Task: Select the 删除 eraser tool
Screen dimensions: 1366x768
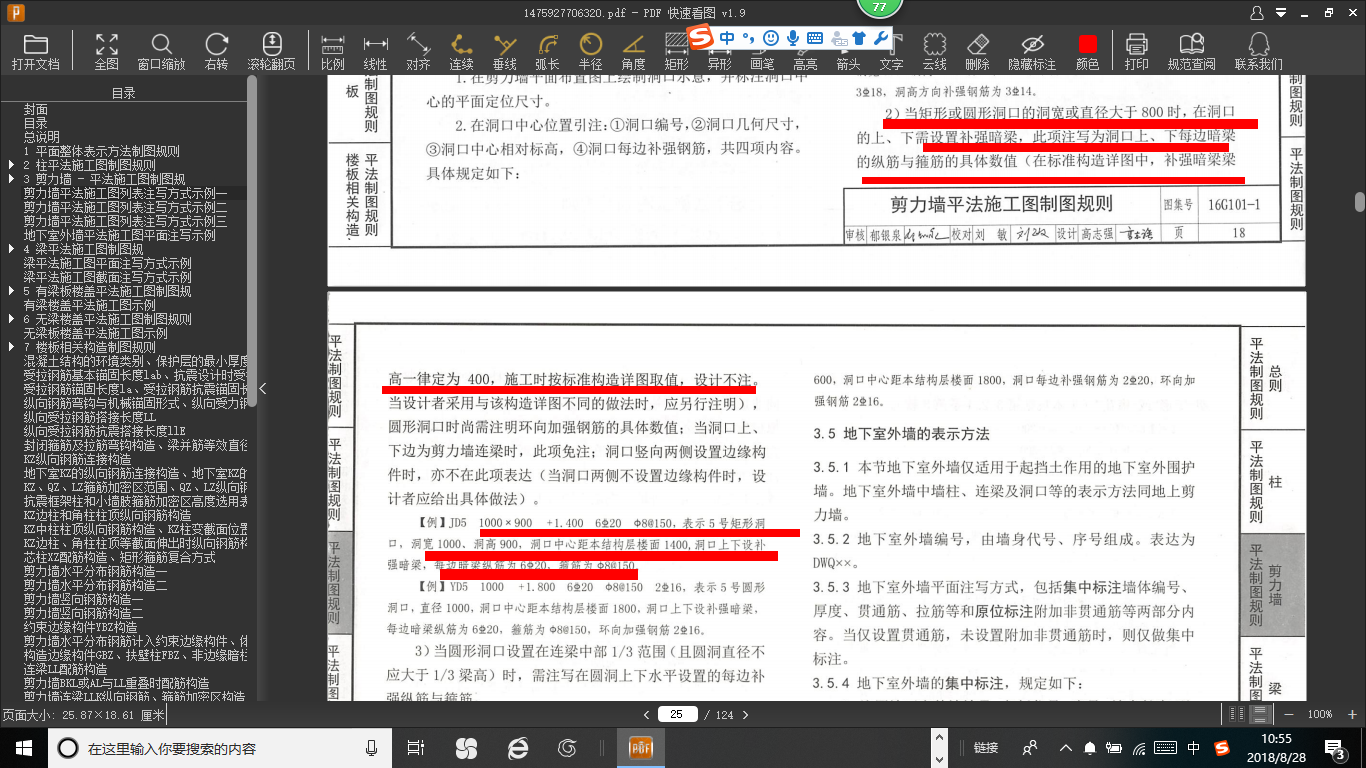Action: coord(977,51)
